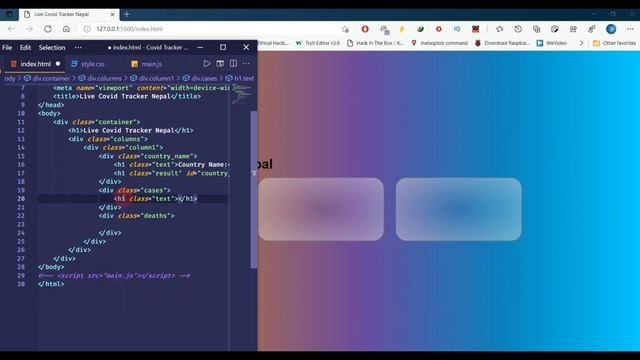Image resolution: width=640 pixels, height=360 pixels.
Task: Open Hack In The Box bookmark
Action: [375, 43]
